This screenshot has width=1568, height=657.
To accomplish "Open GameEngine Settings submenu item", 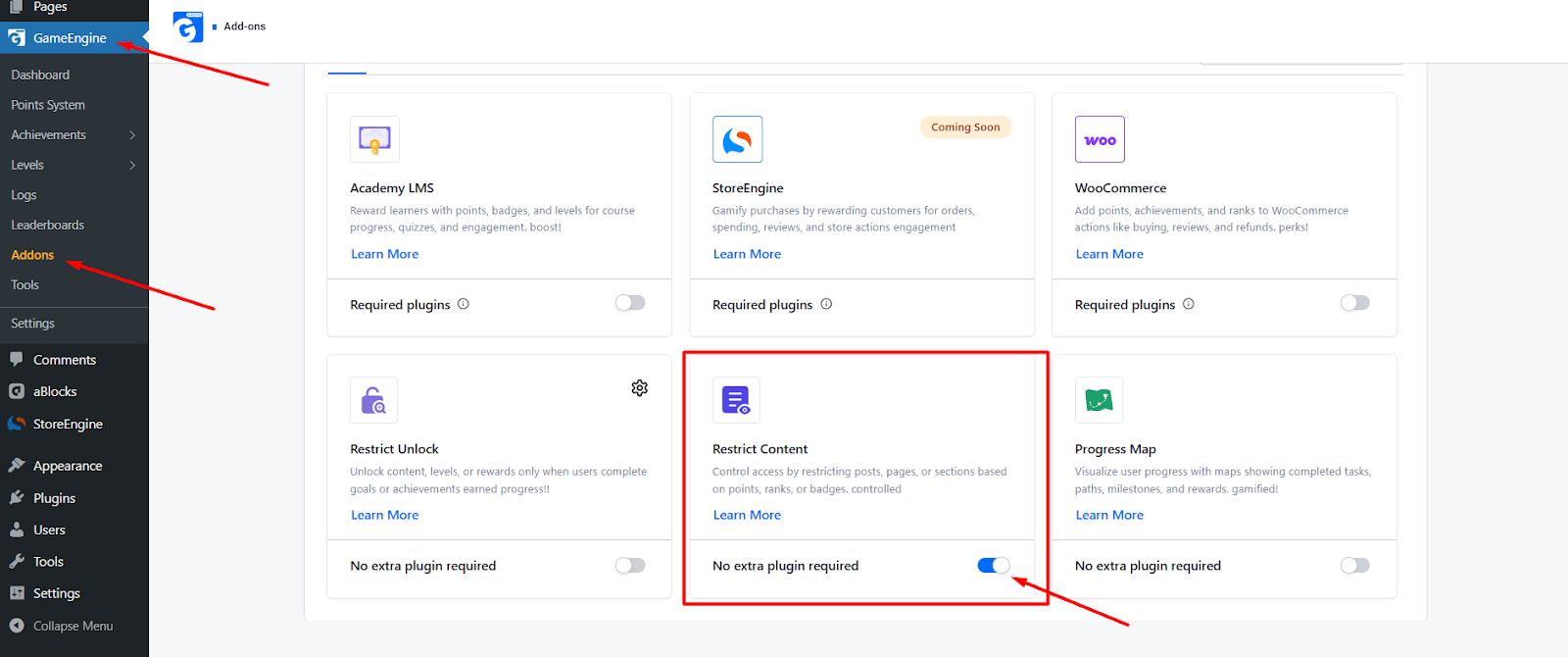I will [33, 324].
